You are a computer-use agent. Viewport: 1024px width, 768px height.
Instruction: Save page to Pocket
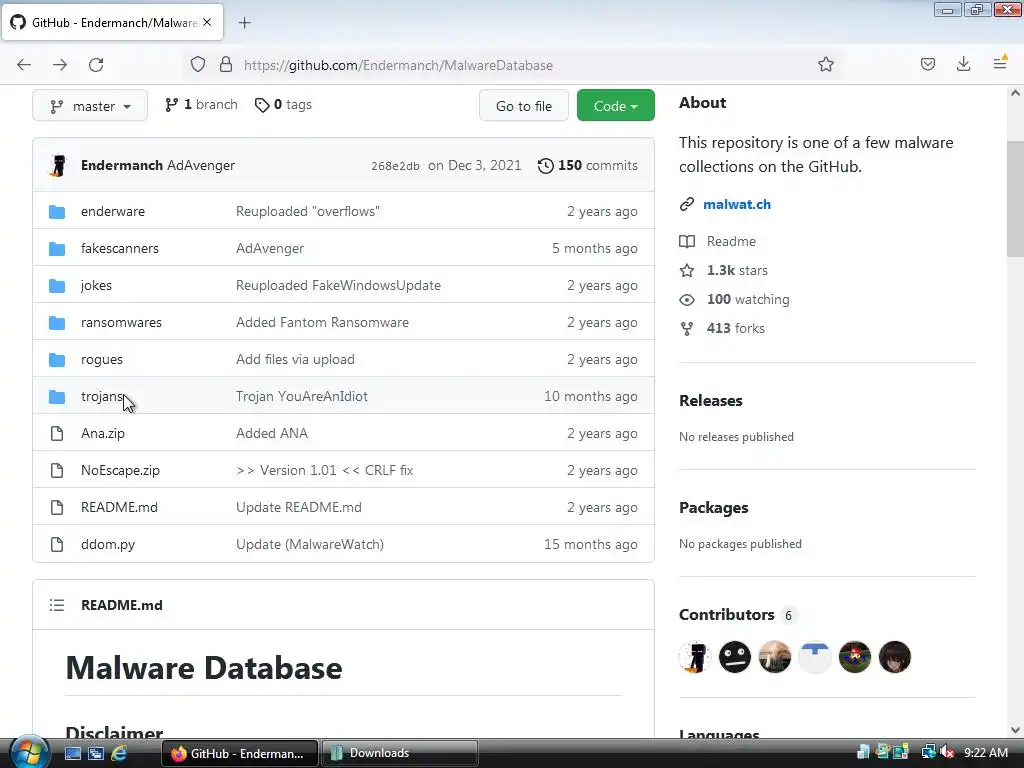927,65
